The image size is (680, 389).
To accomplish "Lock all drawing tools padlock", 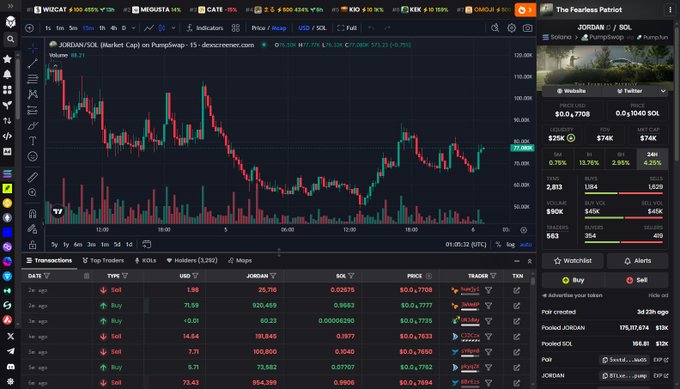I will click(33, 245).
